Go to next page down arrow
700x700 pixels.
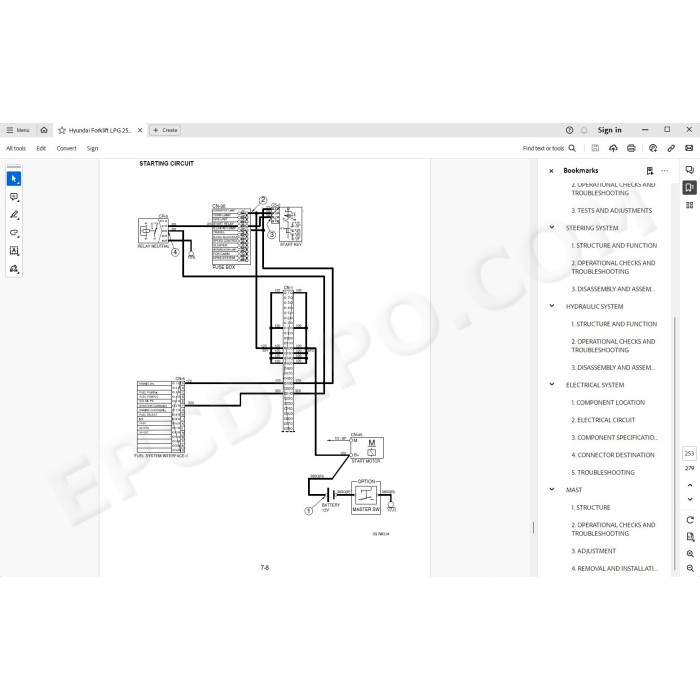(x=690, y=500)
